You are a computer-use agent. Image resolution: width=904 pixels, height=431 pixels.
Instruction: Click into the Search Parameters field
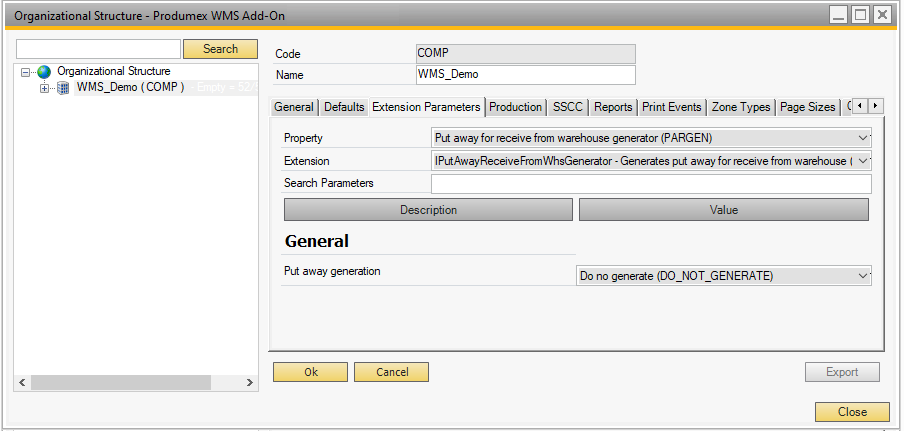(650, 183)
